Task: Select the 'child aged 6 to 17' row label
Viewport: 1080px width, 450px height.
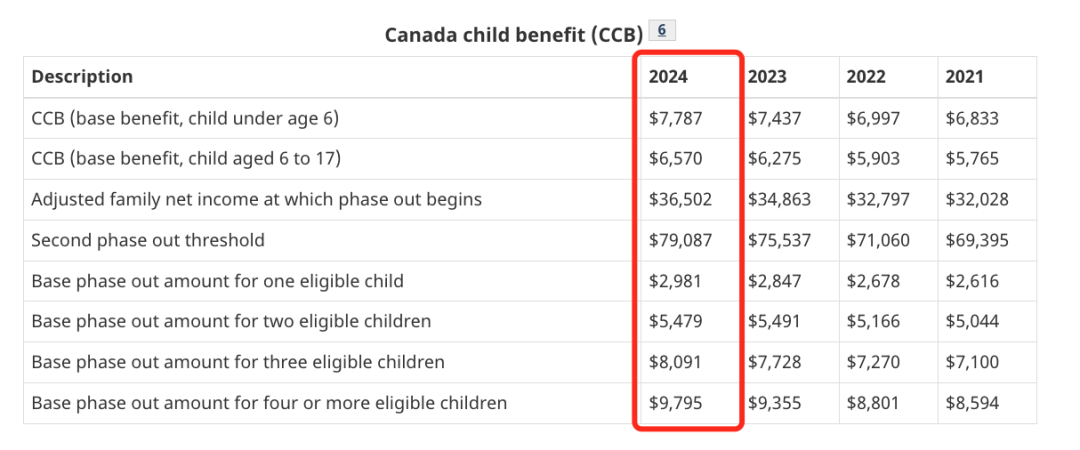Action: tap(186, 158)
